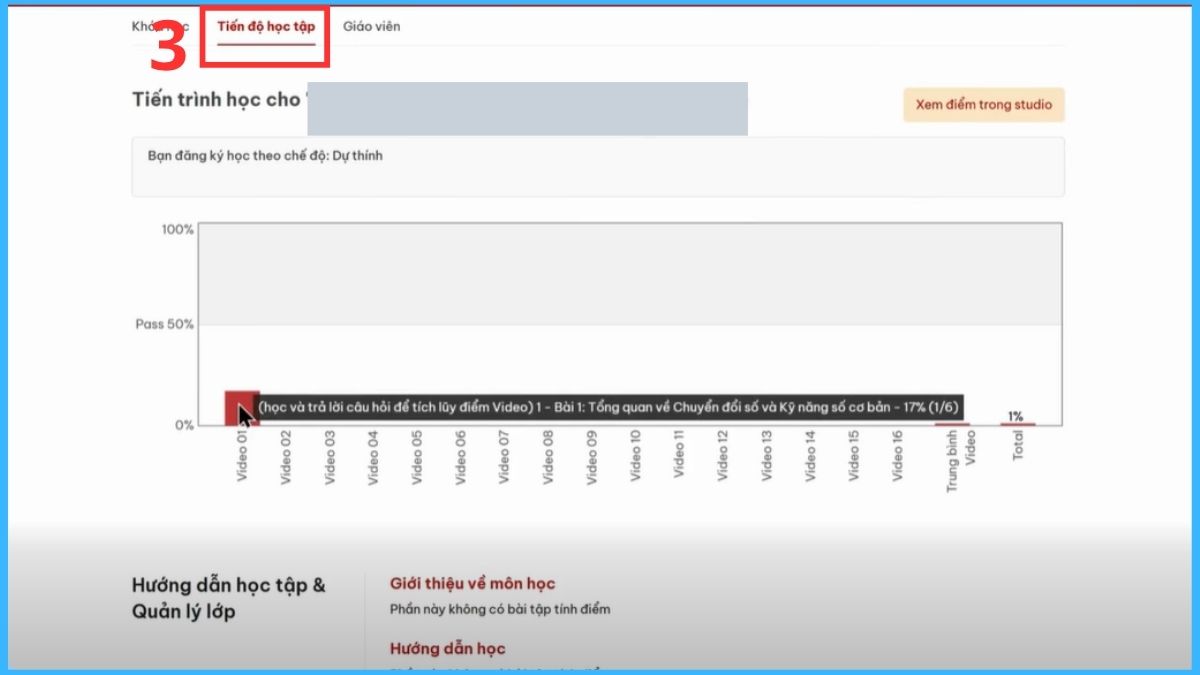
Task: Click the Video 07 axis label
Action: [x=504, y=458]
